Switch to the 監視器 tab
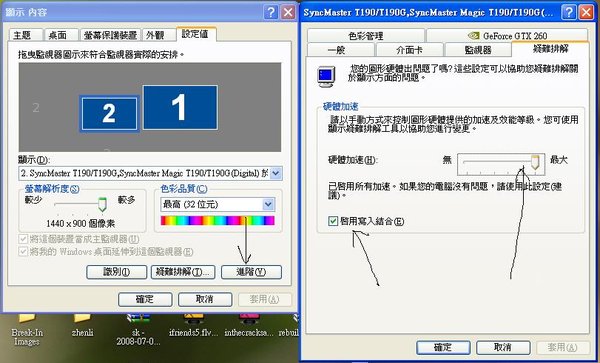 pos(478,50)
